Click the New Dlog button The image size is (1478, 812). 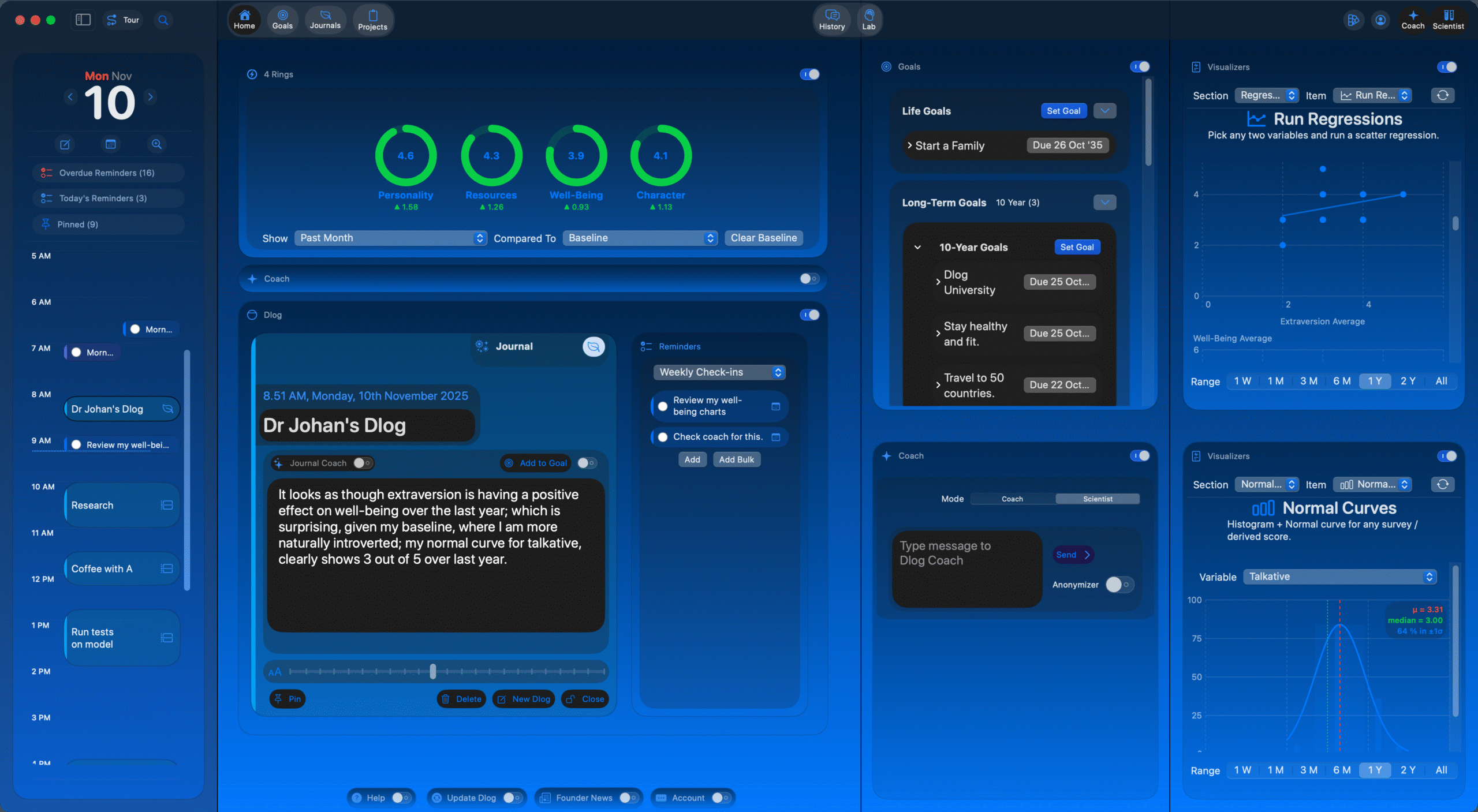[524, 699]
